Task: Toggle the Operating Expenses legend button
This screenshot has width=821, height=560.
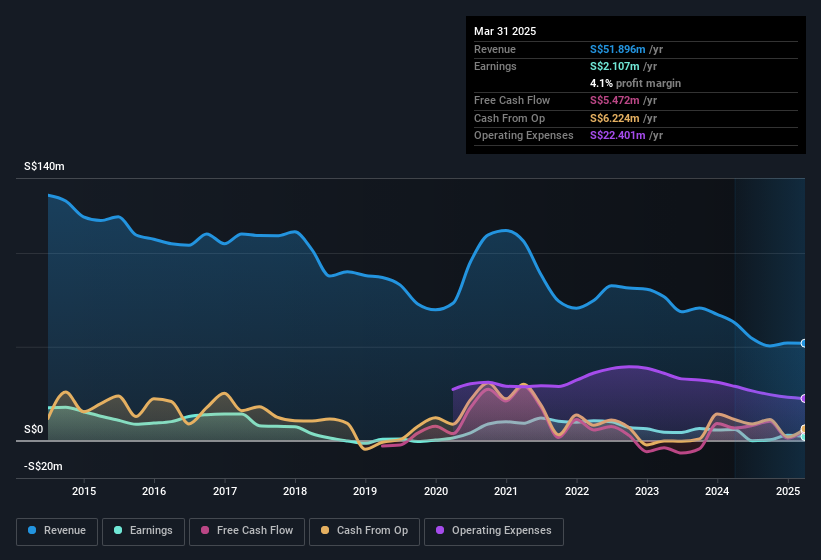Action: point(494,531)
